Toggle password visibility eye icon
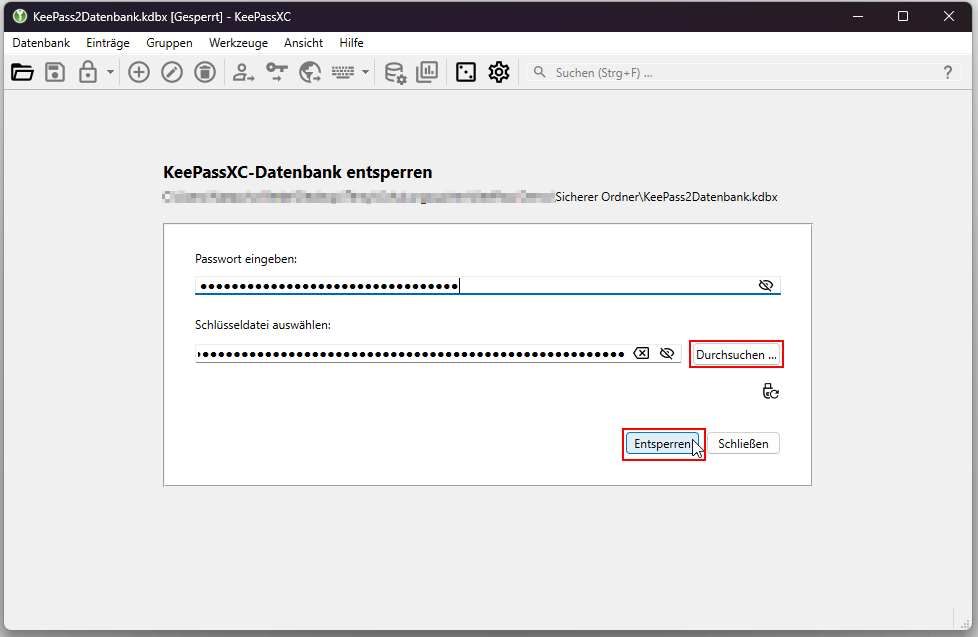Image resolution: width=978 pixels, height=637 pixels. 766,285
